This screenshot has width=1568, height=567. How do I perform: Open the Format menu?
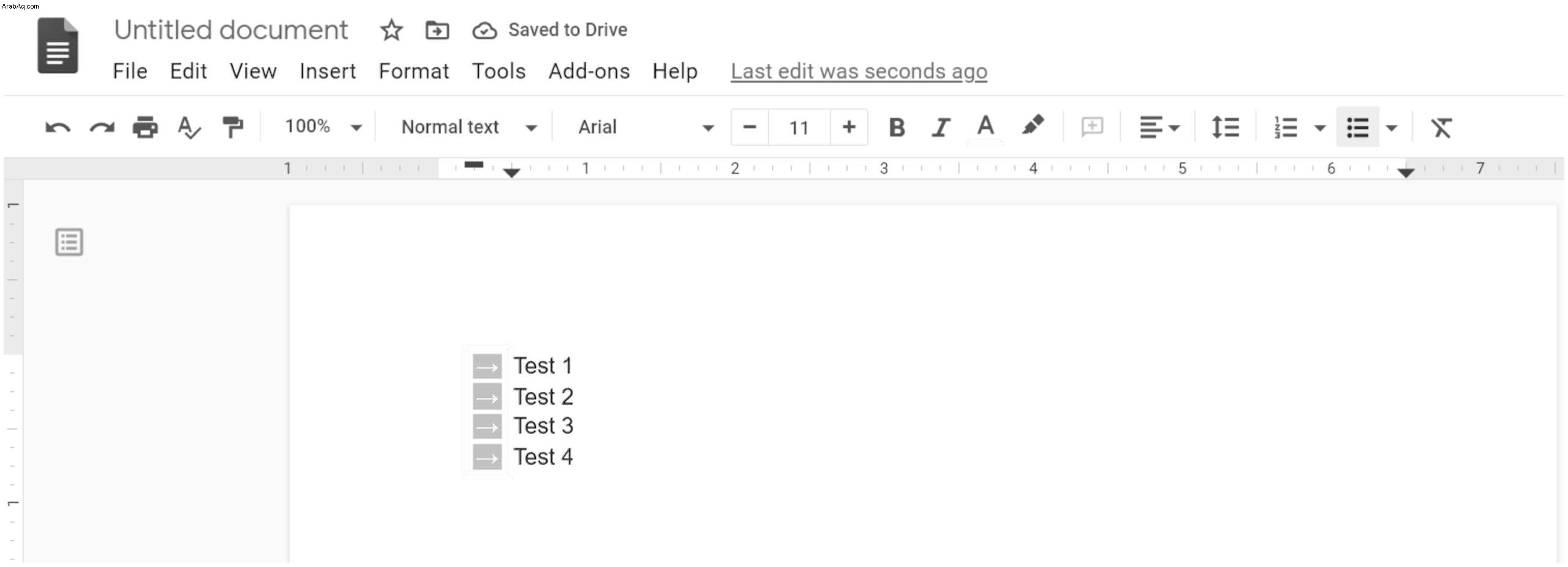(x=413, y=71)
